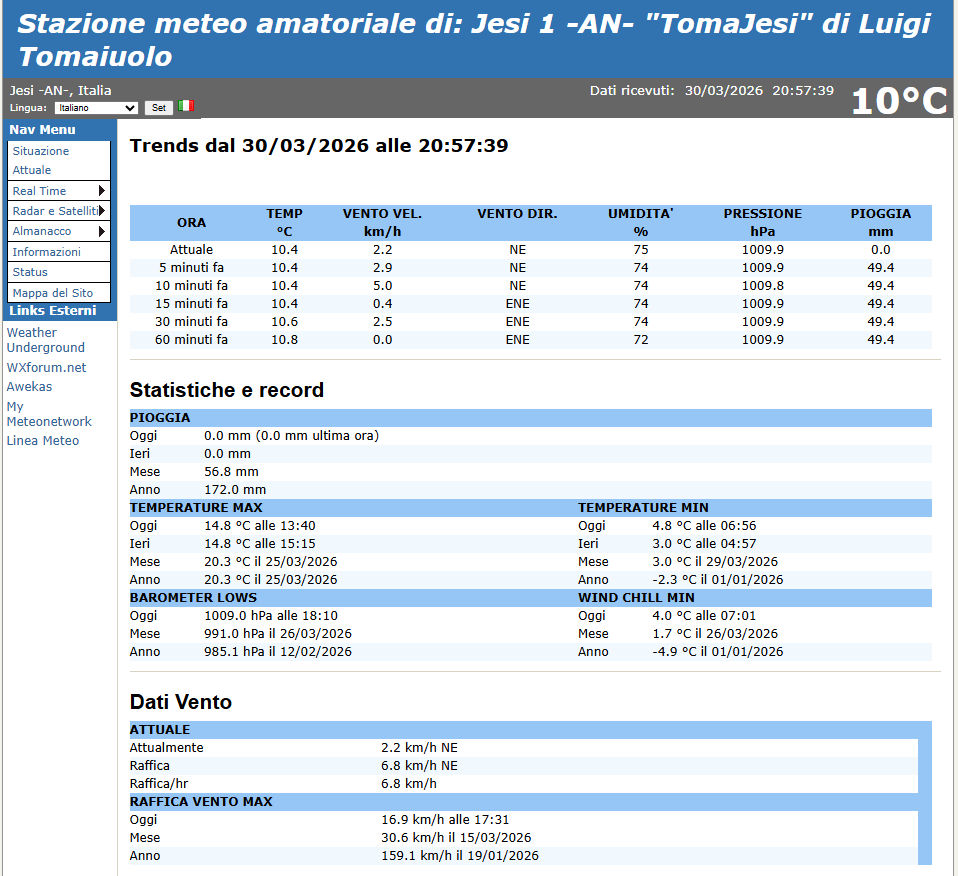Go to the Status menu item
This screenshot has width=958, height=876.
pos(30,272)
